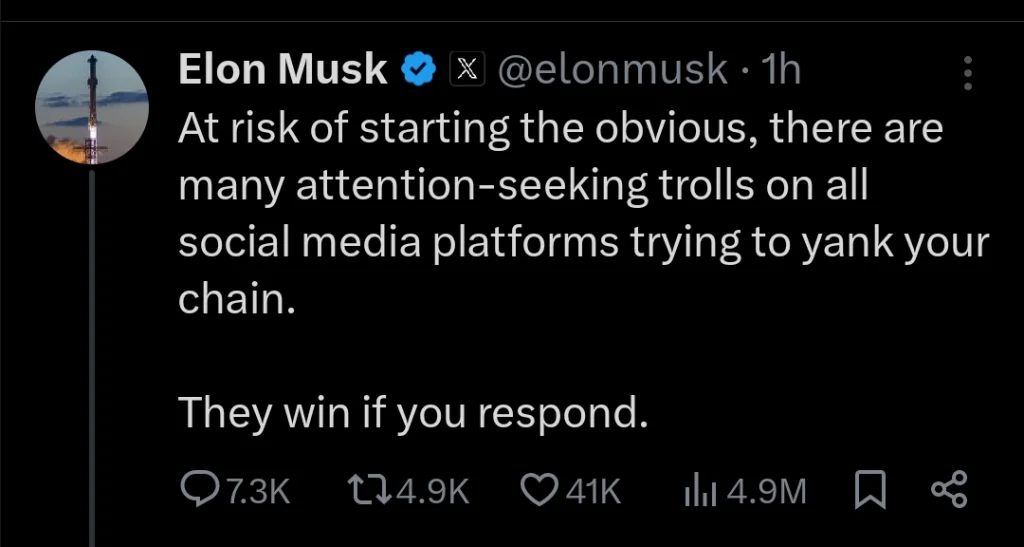Click the reply speech bubble icon
The width and height of the screenshot is (1024, 547).
199,492
